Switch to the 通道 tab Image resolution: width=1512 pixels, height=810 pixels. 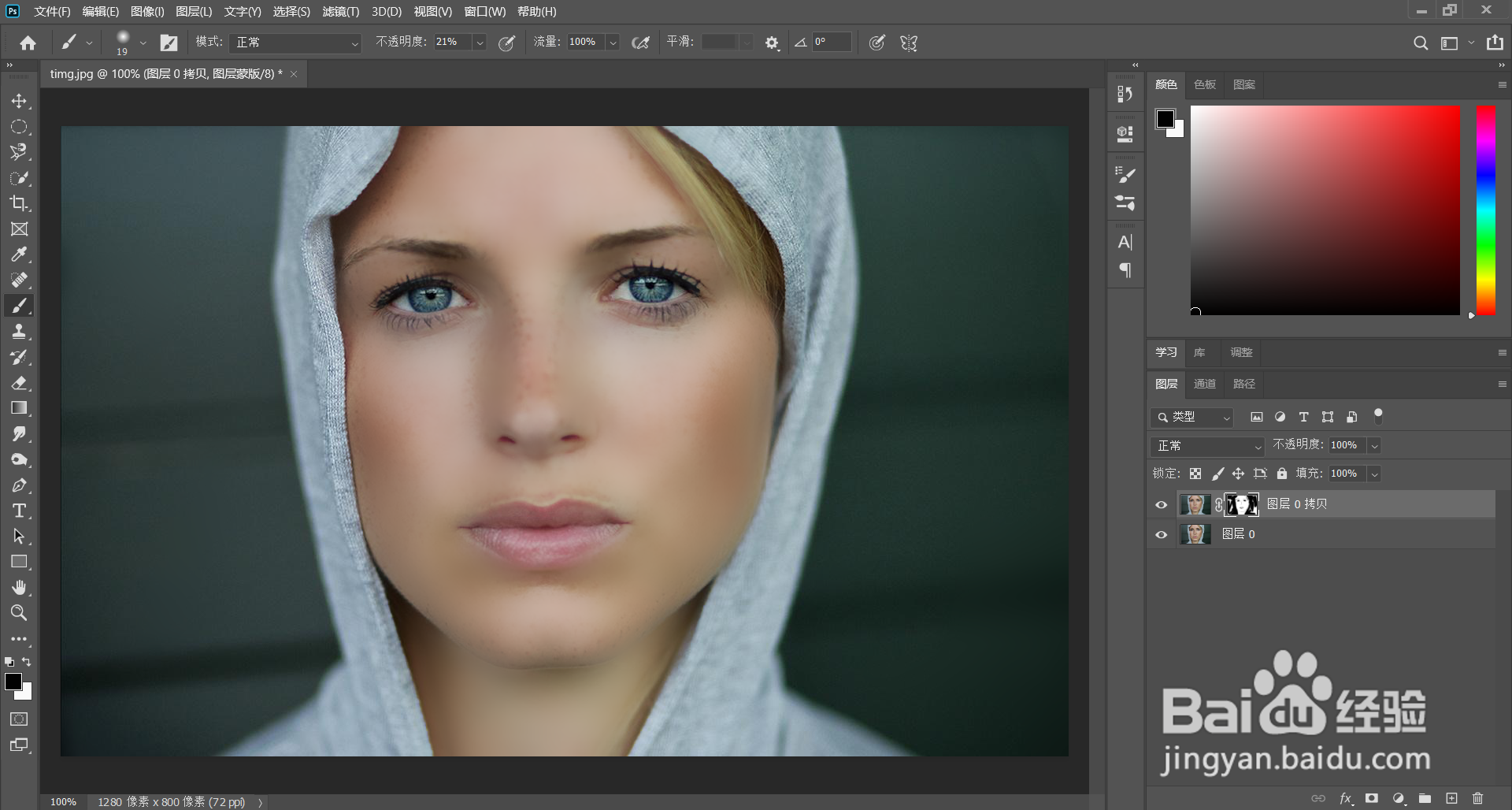click(x=1204, y=384)
